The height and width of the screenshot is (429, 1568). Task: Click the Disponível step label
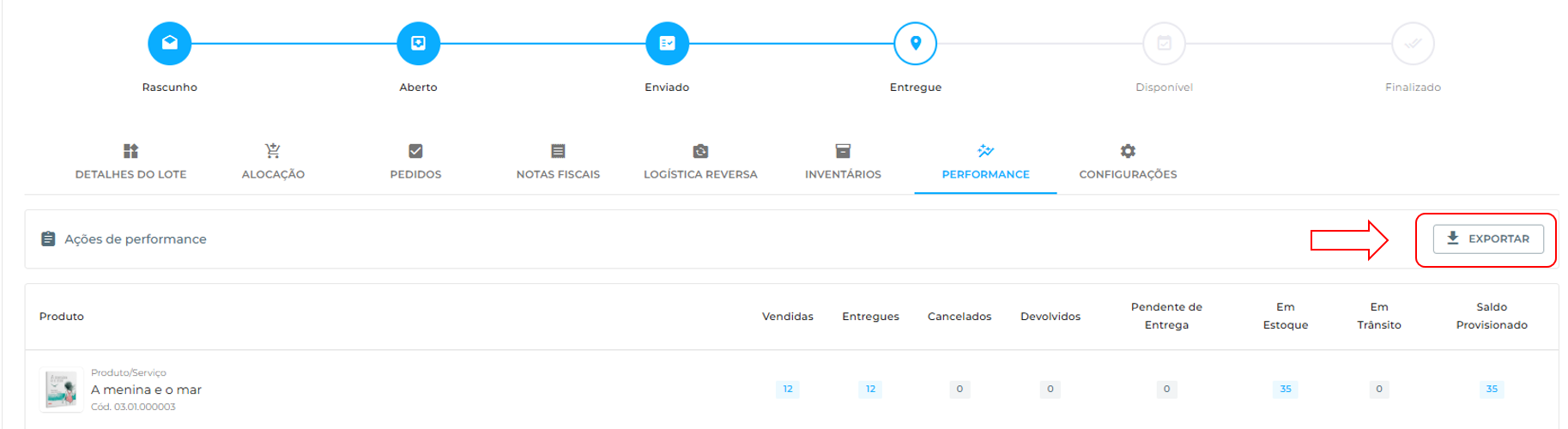tap(1164, 88)
